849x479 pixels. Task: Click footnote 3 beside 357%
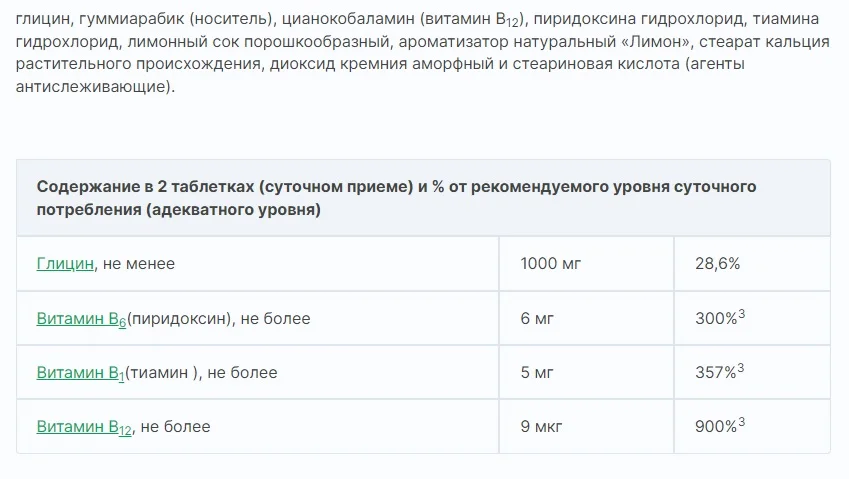(742, 368)
